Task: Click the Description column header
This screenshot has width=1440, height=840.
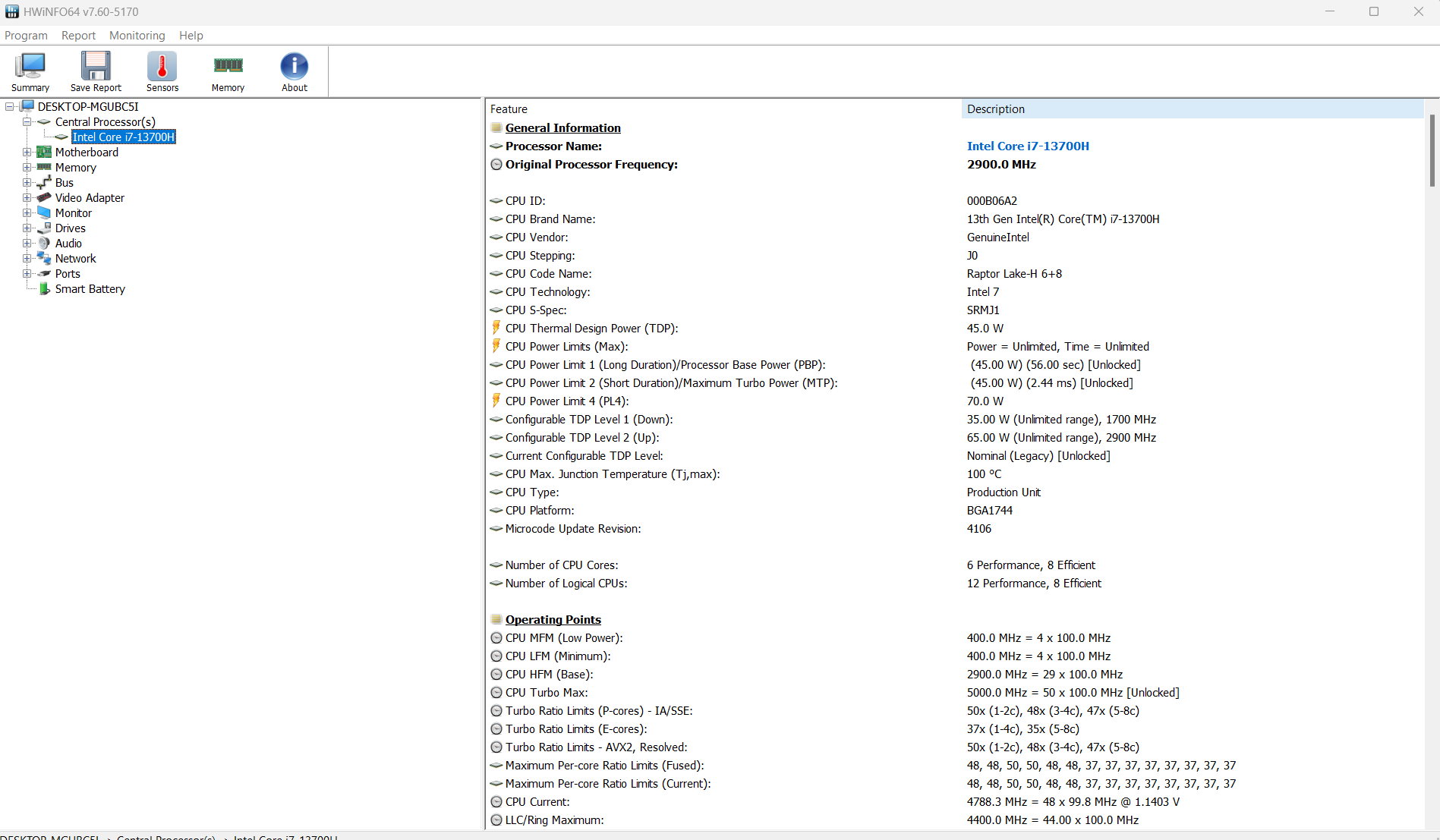Action: 1193,109
